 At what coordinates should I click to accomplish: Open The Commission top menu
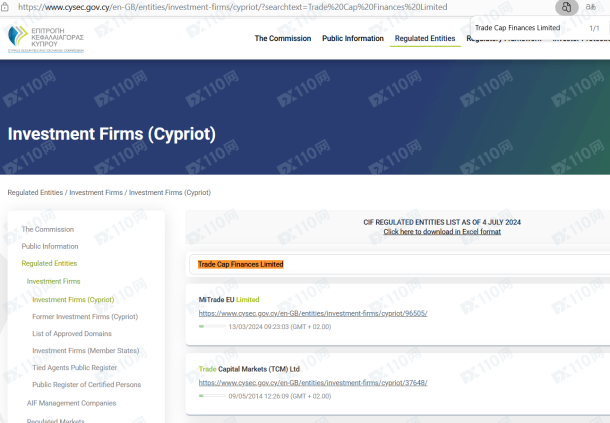tap(283, 38)
